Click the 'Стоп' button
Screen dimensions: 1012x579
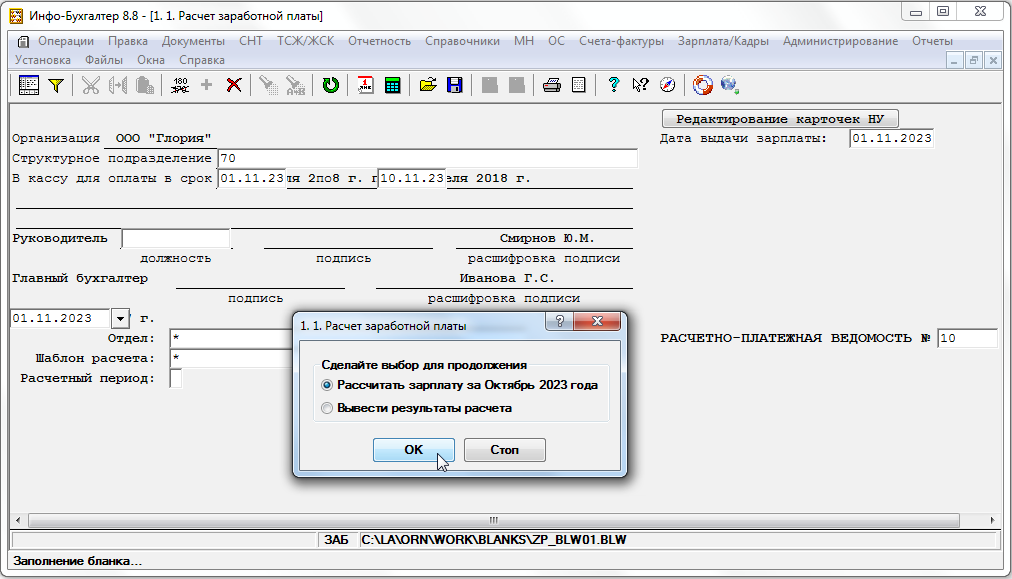(x=504, y=450)
